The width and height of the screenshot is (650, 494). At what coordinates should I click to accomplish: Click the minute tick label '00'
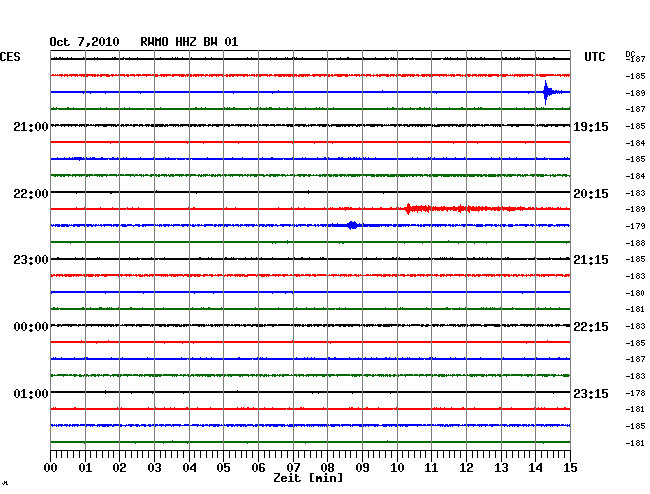point(51,467)
